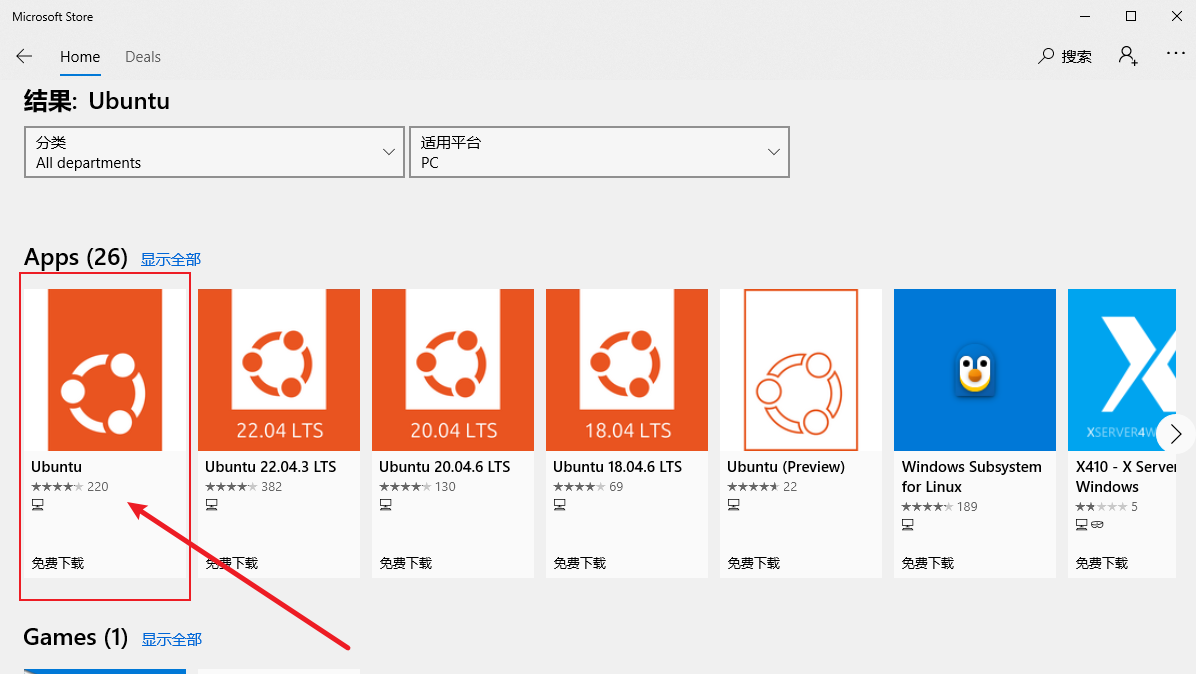Select the Ubuntu 22.04.3 LTS title
This screenshot has width=1196, height=674.
(x=271, y=467)
